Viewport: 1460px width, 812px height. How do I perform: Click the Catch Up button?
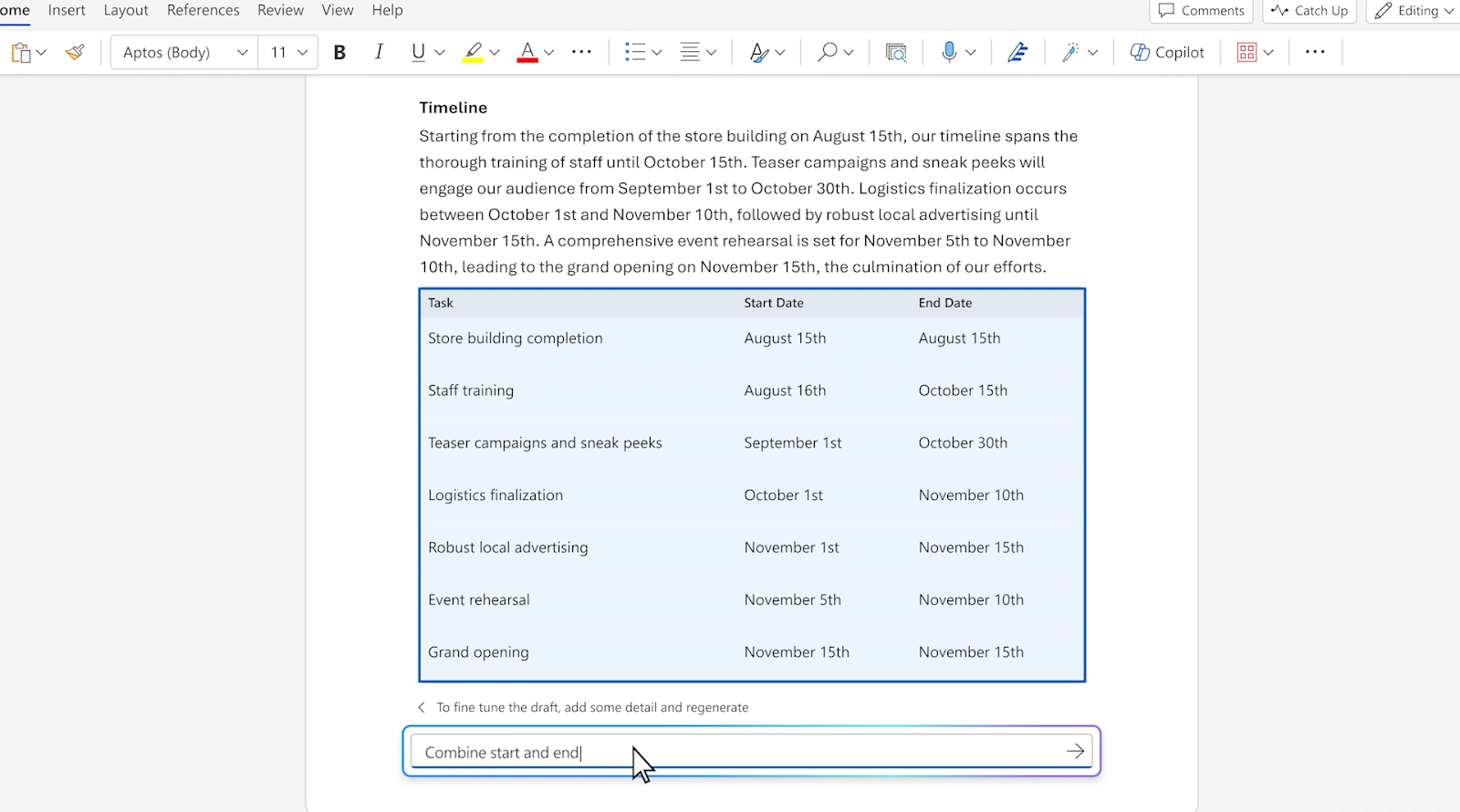1309,11
